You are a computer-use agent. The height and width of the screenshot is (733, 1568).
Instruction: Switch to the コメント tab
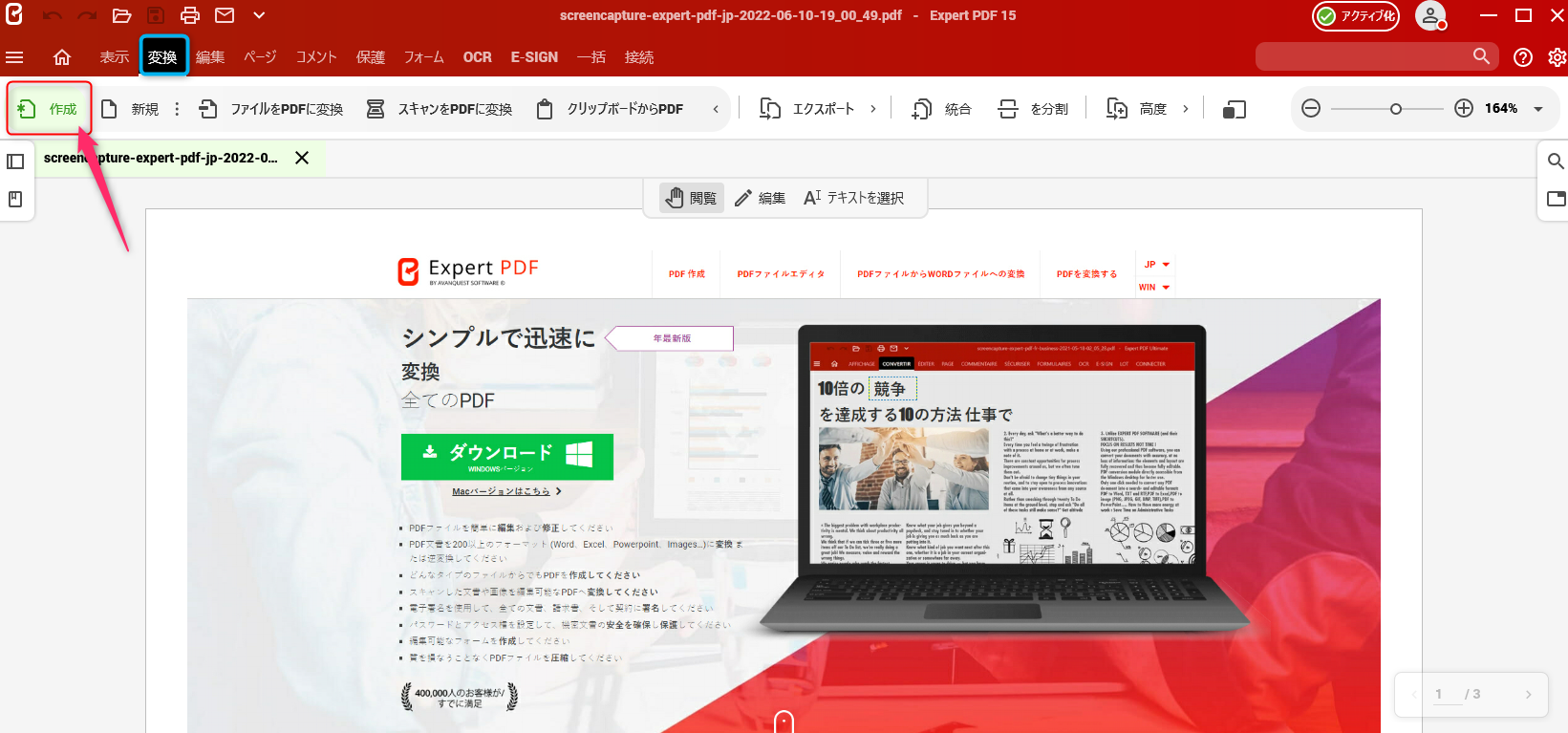click(316, 57)
